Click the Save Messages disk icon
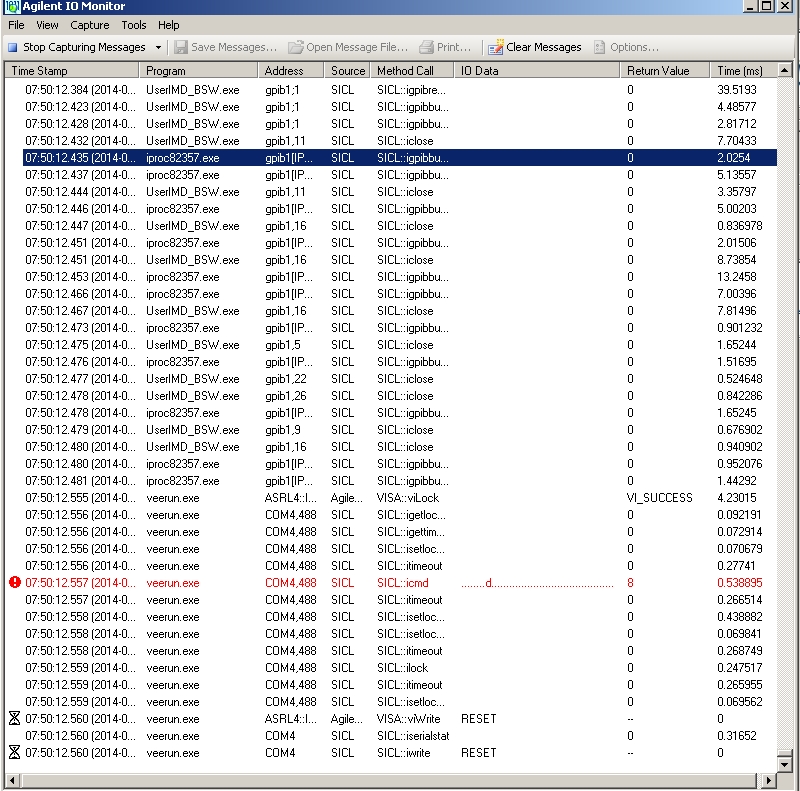800x791 pixels. [181, 47]
